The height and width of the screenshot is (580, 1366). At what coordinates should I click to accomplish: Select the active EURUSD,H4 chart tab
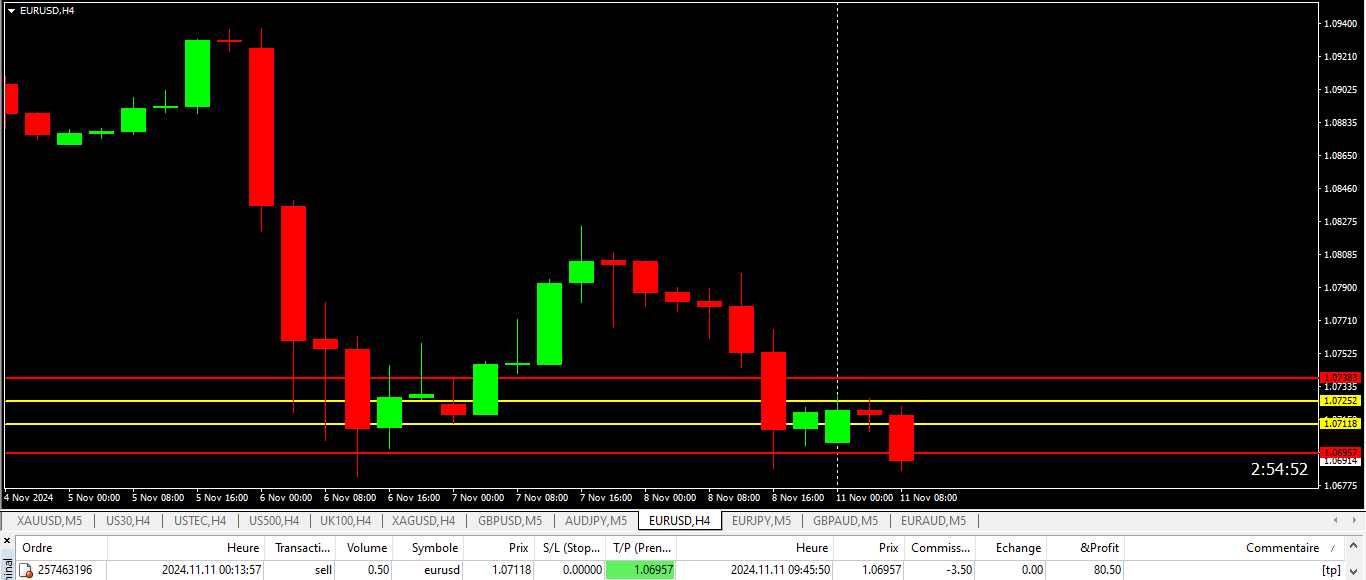pos(680,521)
